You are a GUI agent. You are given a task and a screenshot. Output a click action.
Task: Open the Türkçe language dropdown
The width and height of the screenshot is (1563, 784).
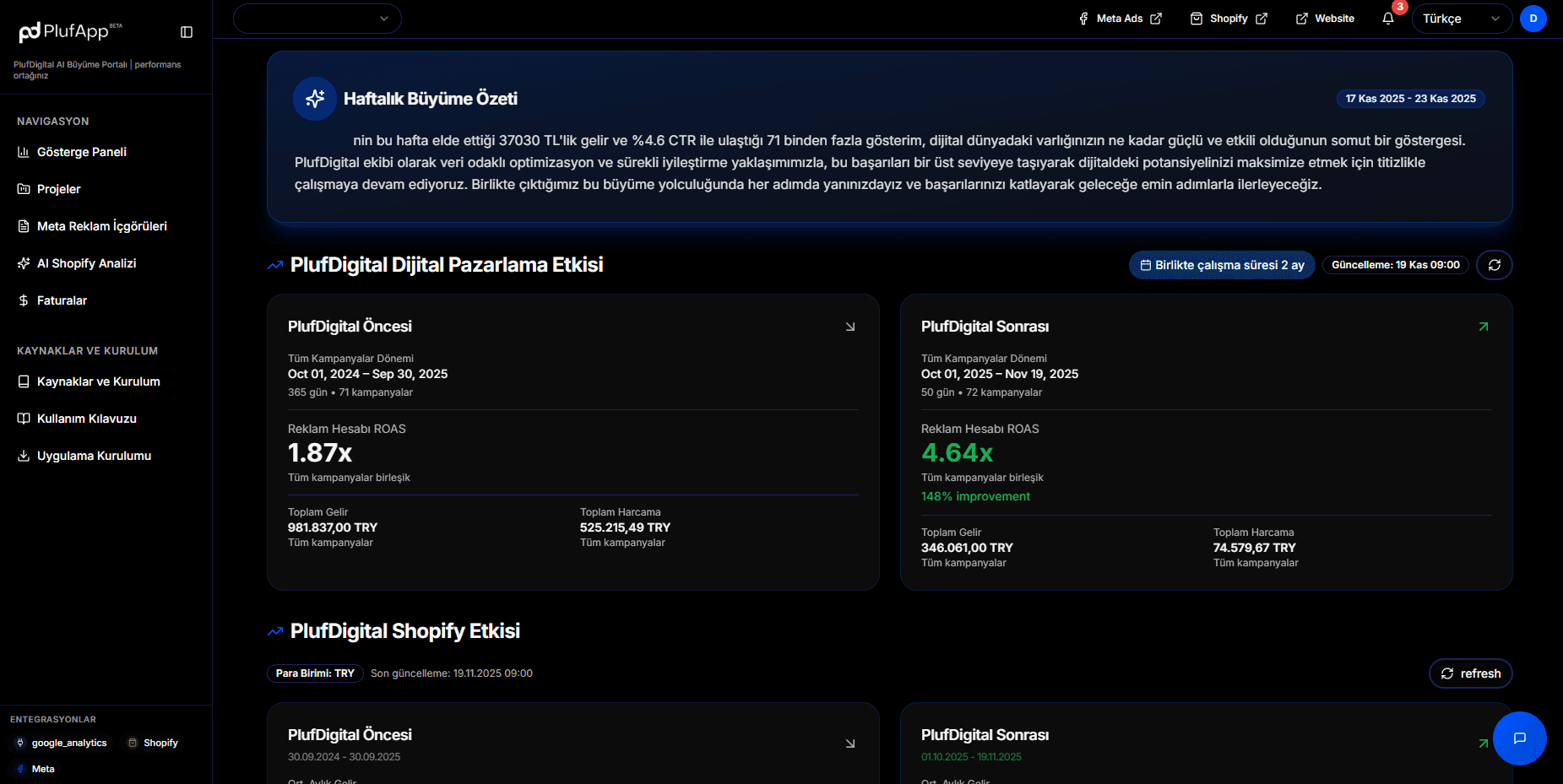coord(1462,19)
